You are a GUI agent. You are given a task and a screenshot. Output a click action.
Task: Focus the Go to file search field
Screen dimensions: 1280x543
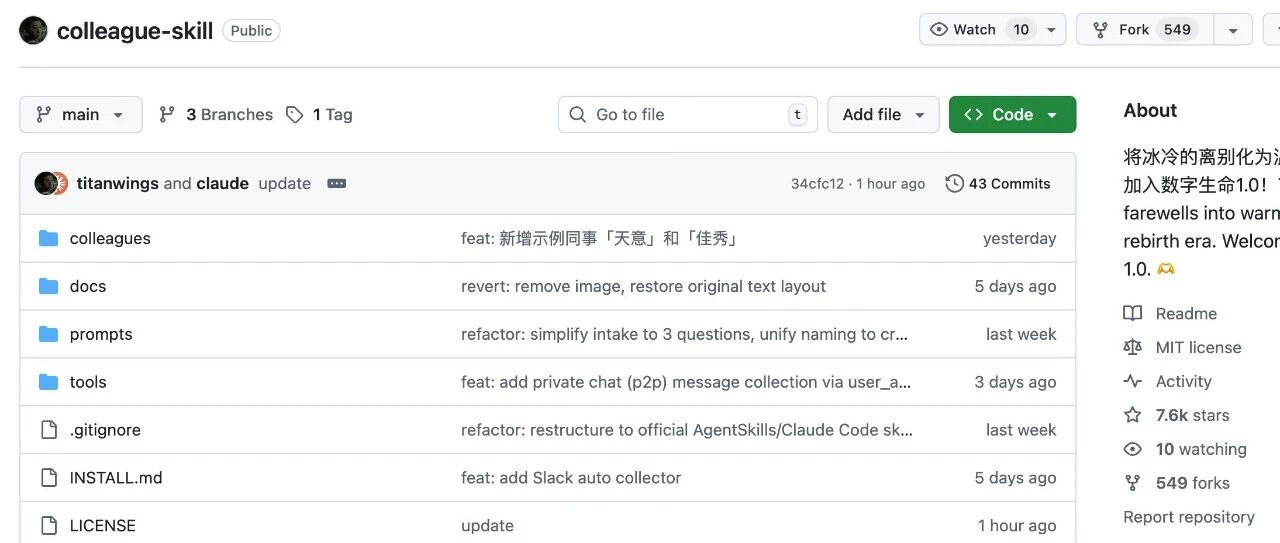[x=688, y=114]
